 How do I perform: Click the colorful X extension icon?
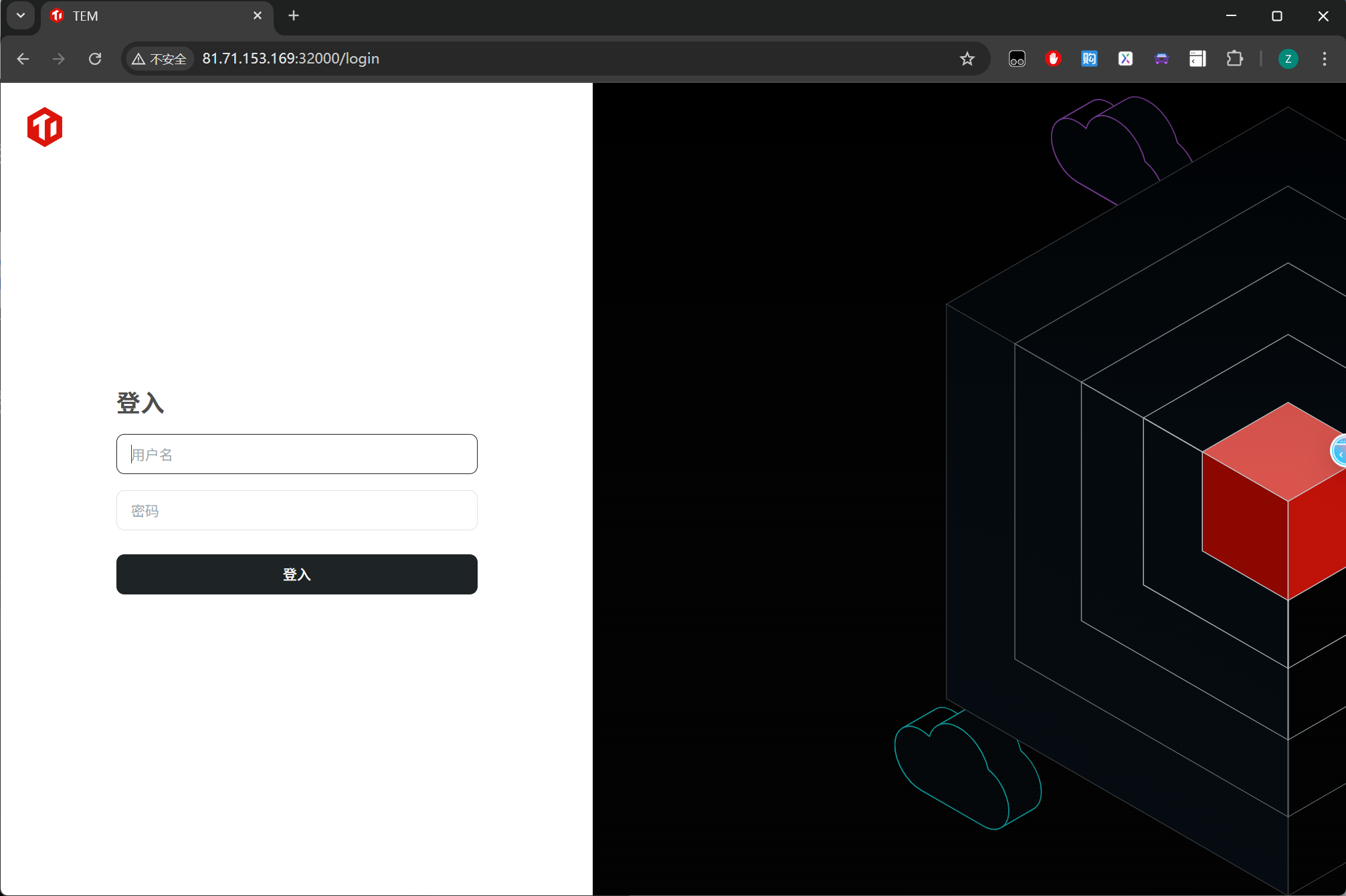click(x=1125, y=59)
